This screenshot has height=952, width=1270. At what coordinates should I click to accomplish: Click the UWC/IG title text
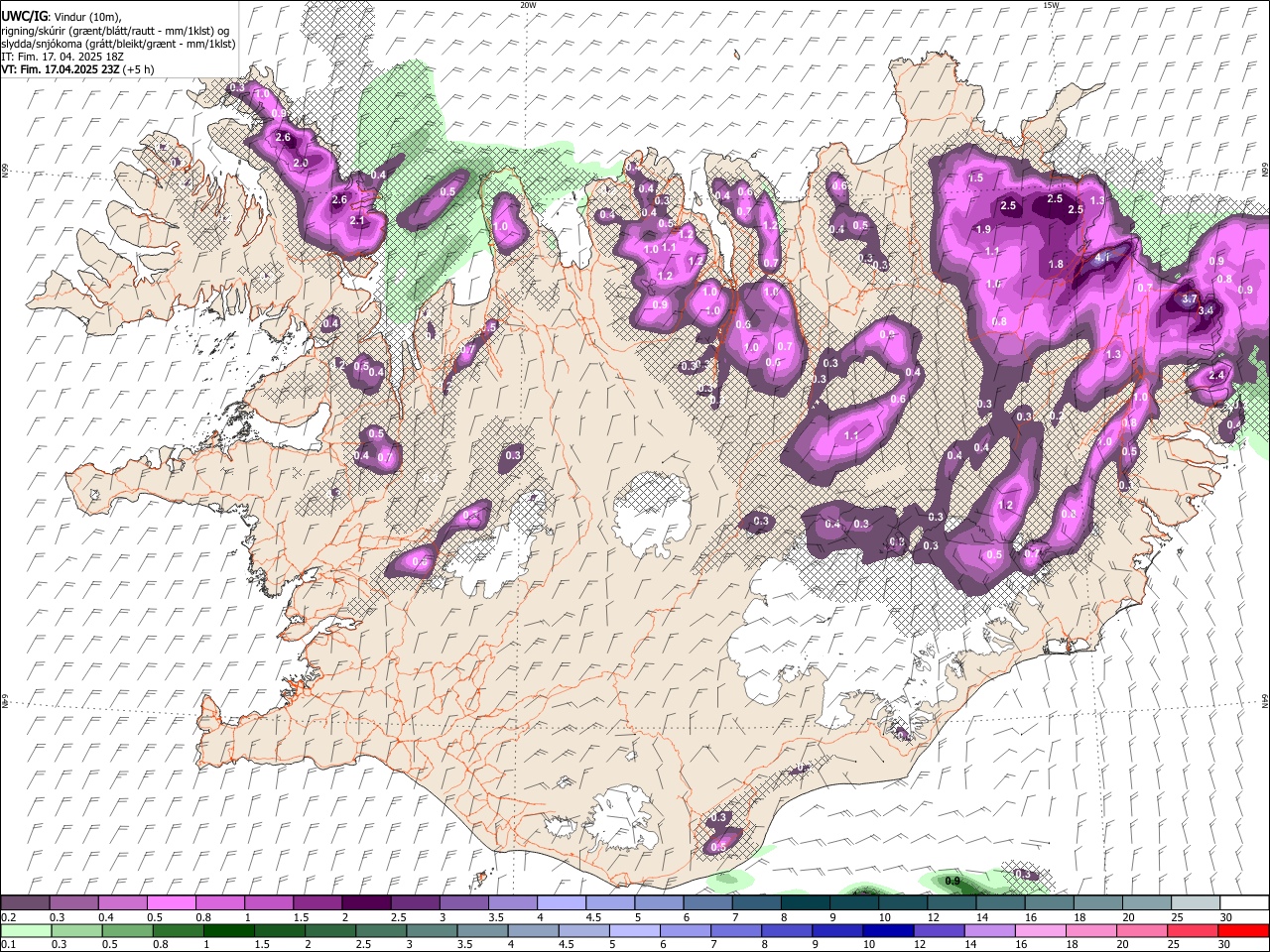point(24,17)
